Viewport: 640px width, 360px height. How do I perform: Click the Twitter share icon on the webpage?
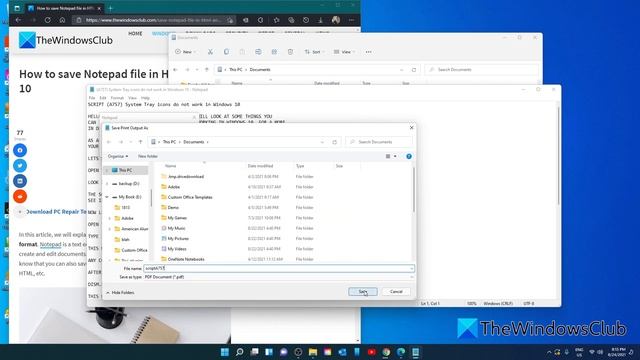pyautogui.click(x=20, y=166)
